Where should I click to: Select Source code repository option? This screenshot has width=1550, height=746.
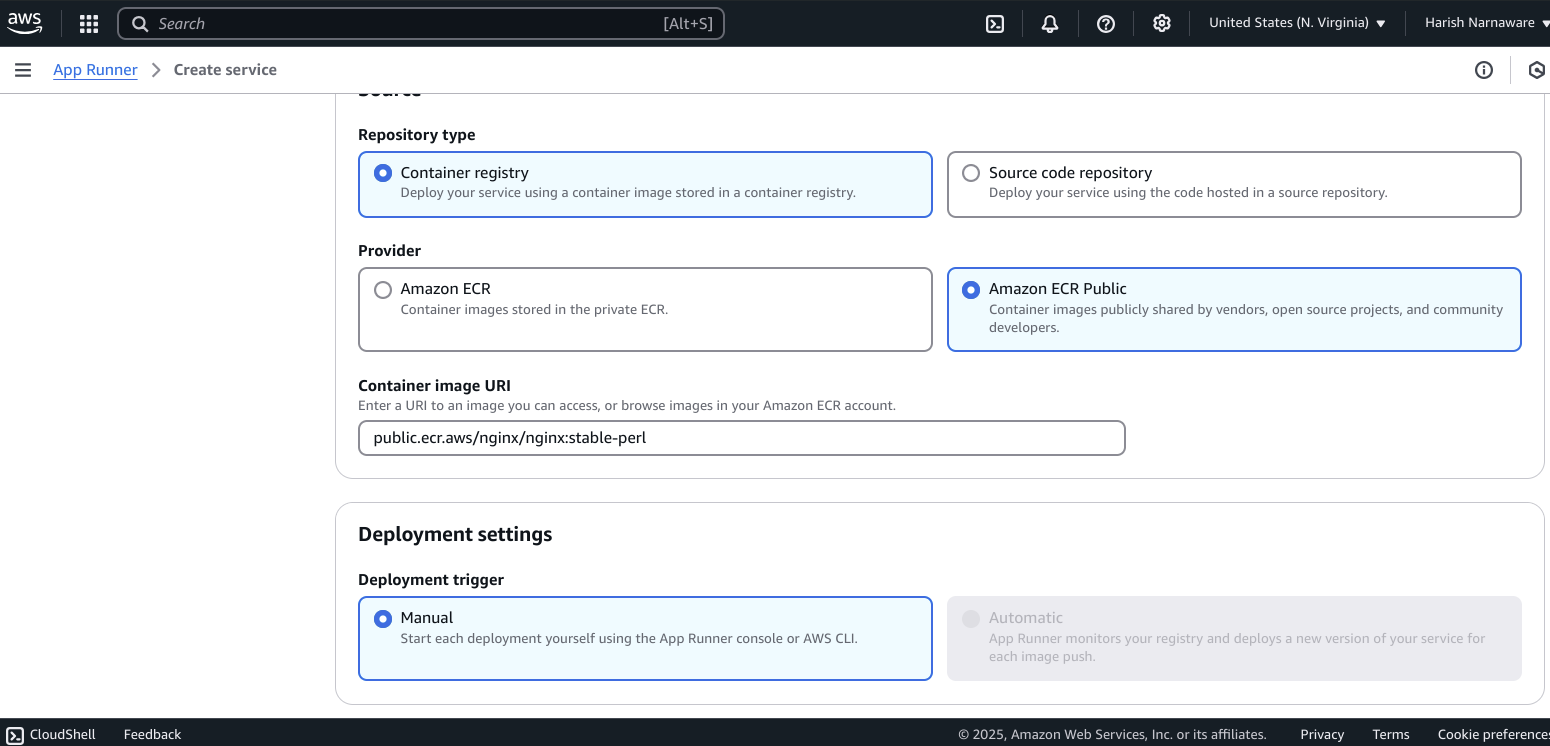tap(1234, 184)
